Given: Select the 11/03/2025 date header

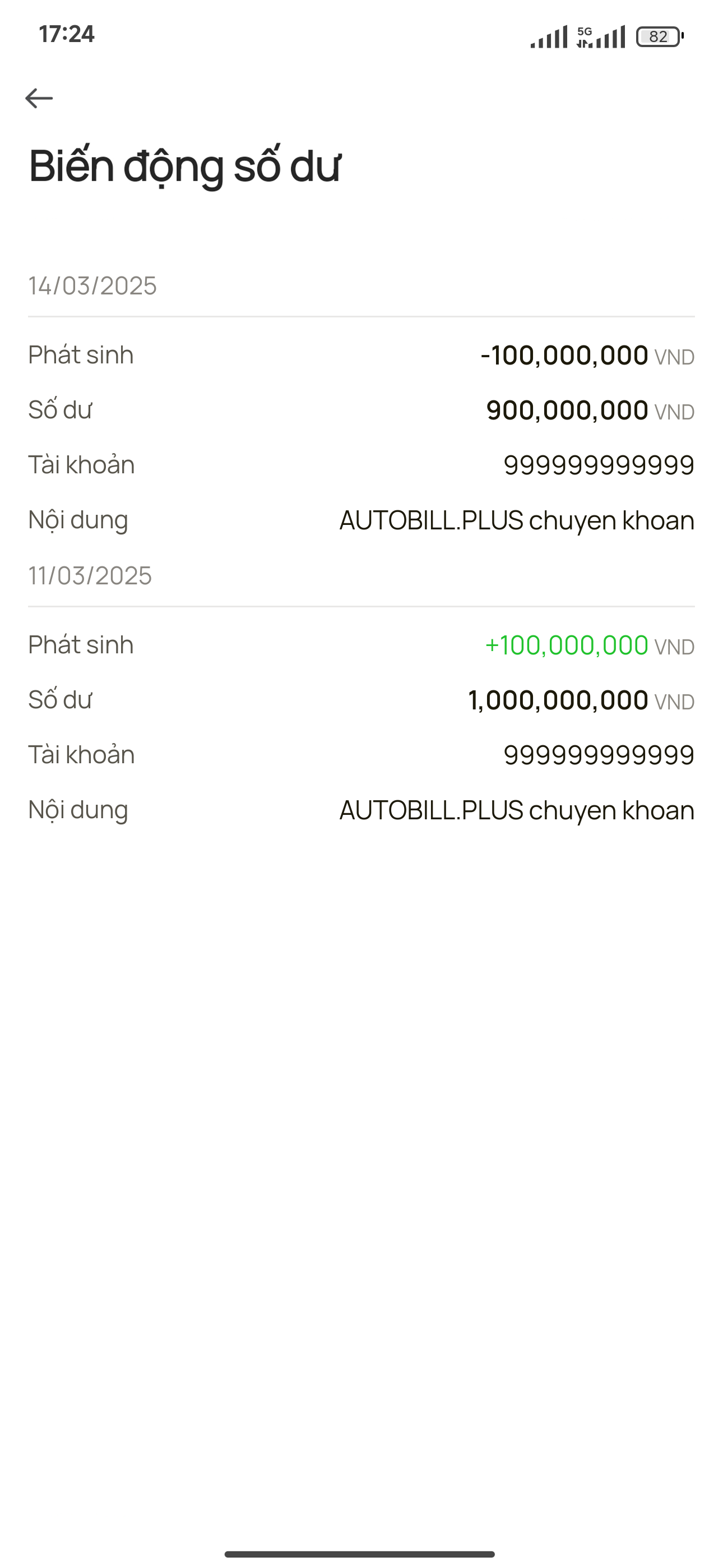Looking at the screenshot, I should click(90, 575).
